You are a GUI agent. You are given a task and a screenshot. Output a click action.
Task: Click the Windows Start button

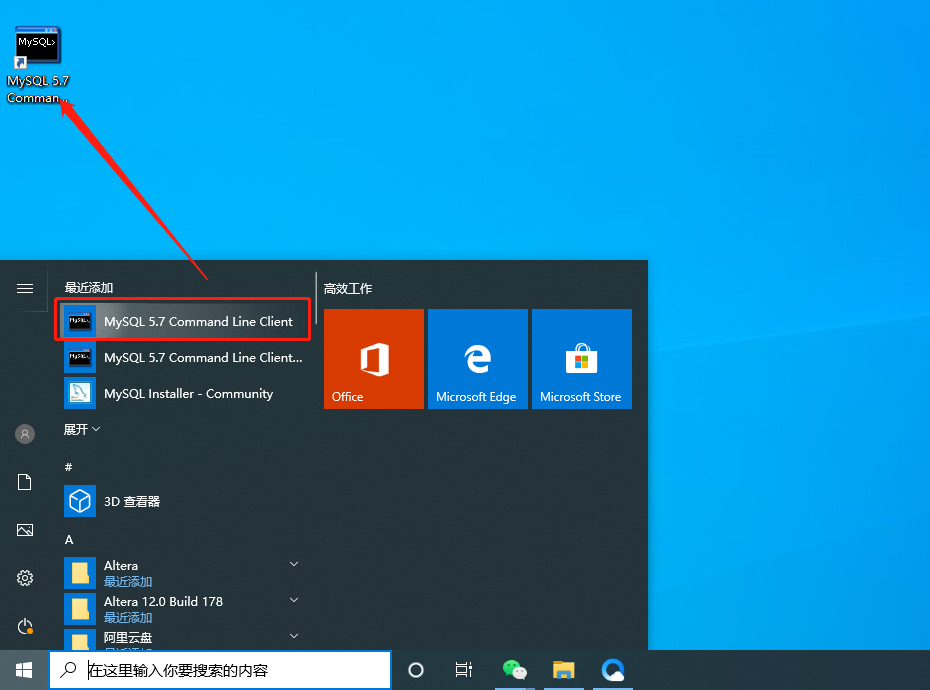point(24,670)
